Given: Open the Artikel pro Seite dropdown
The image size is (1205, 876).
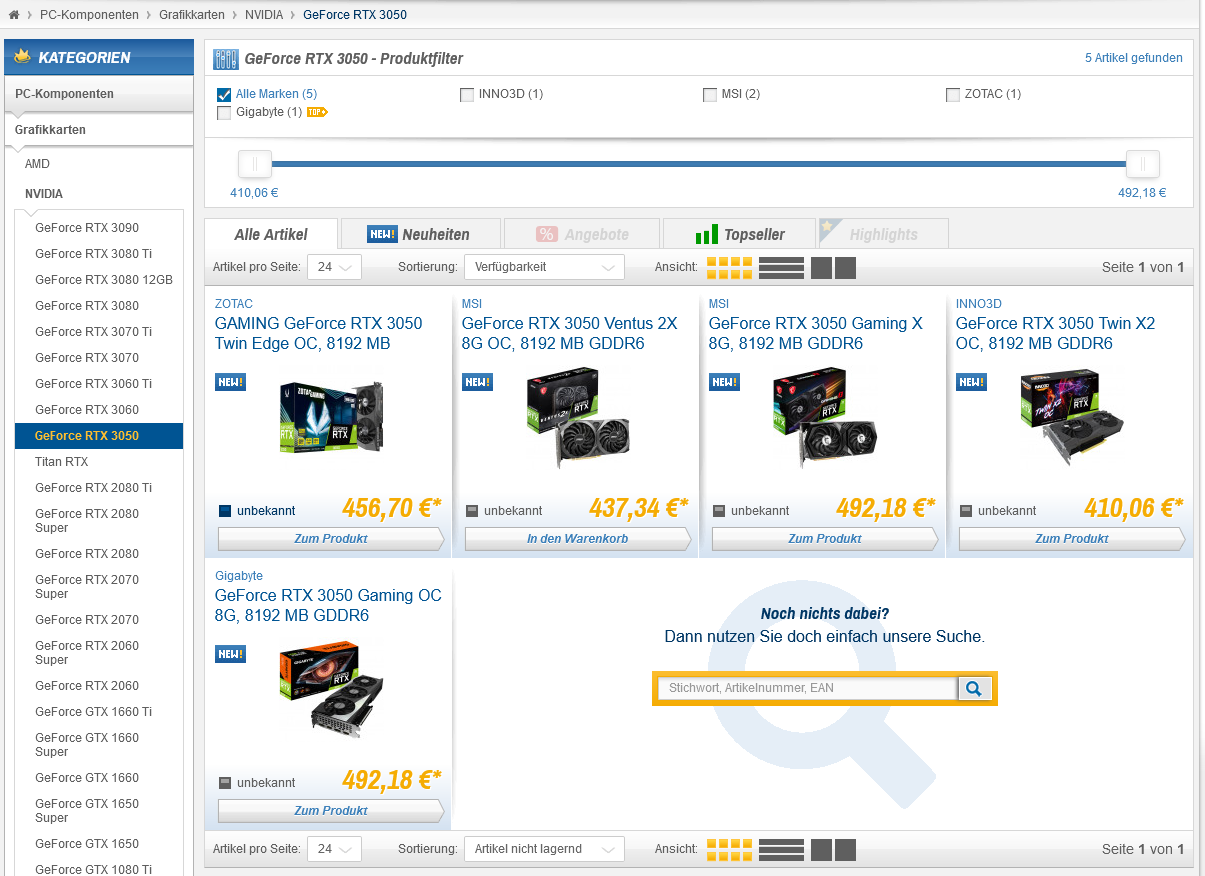Looking at the screenshot, I should pos(334,267).
